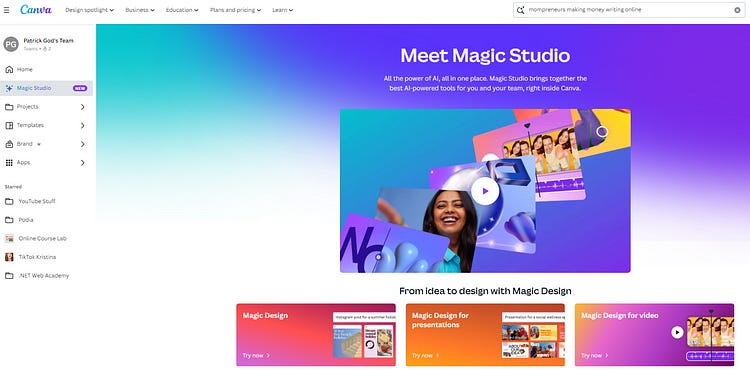750x372 pixels.
Task: Click Try now on the Magic Design card
Action: (x=256, y=356)
